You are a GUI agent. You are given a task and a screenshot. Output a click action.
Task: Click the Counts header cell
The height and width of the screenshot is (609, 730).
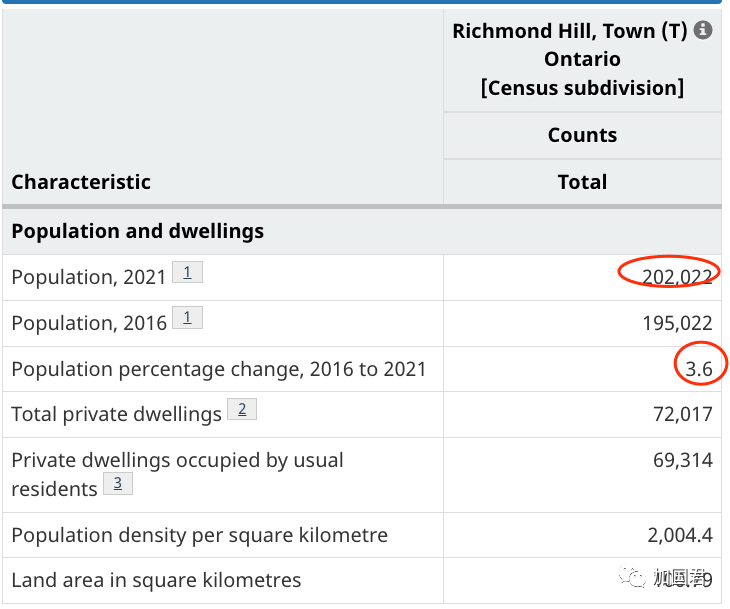coord(582,135)
